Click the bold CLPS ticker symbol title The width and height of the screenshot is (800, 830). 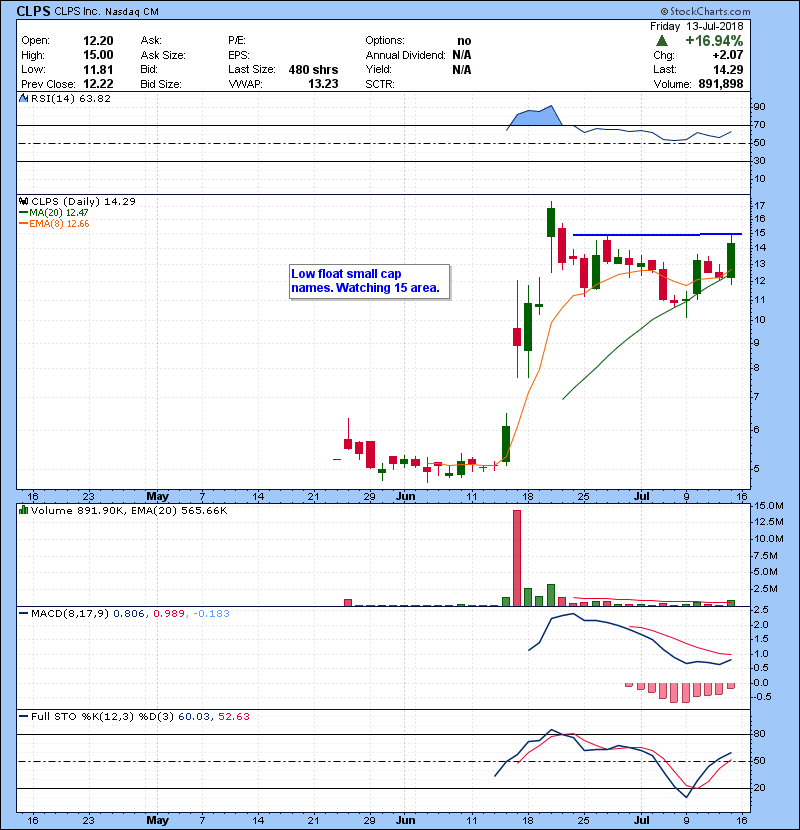coord(33,11)
